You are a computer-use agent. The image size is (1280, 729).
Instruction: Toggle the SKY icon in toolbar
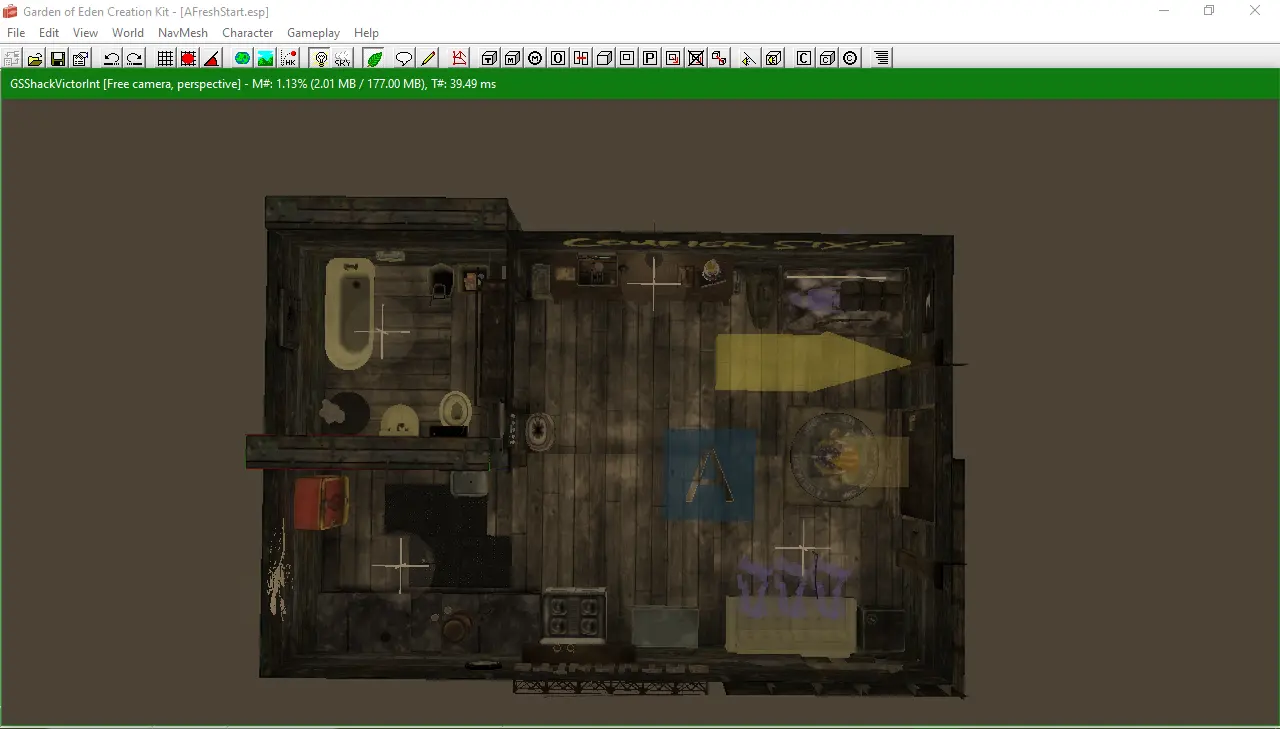point(343,58)
